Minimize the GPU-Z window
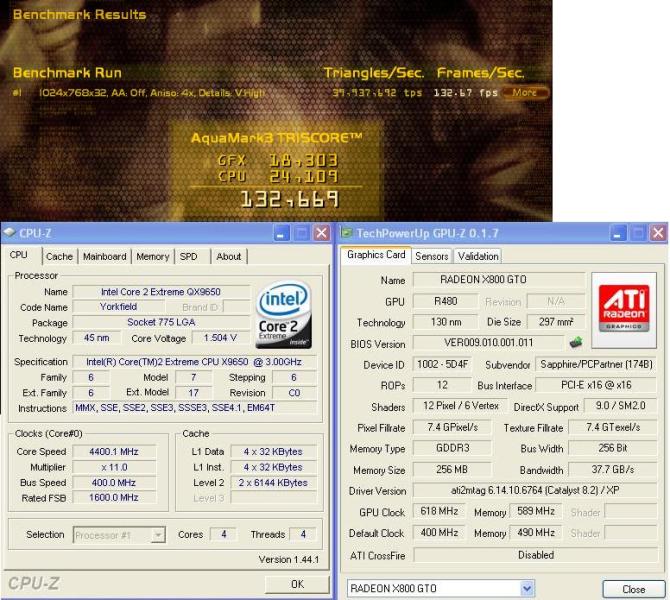670x600 pixels. 618,233
